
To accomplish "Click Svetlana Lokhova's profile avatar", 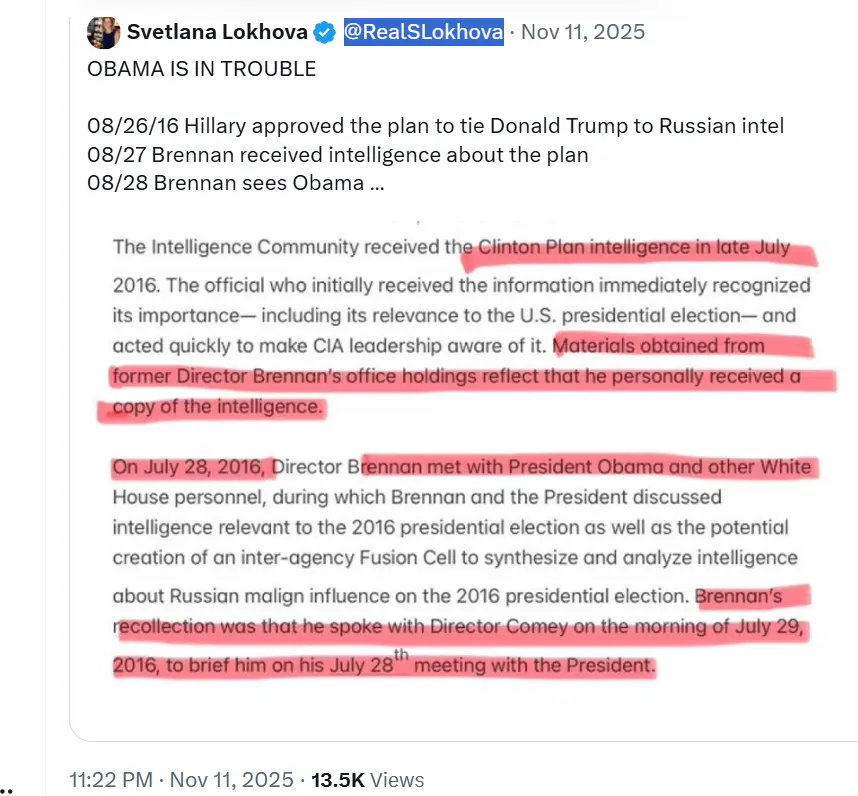I will point(102,32).
